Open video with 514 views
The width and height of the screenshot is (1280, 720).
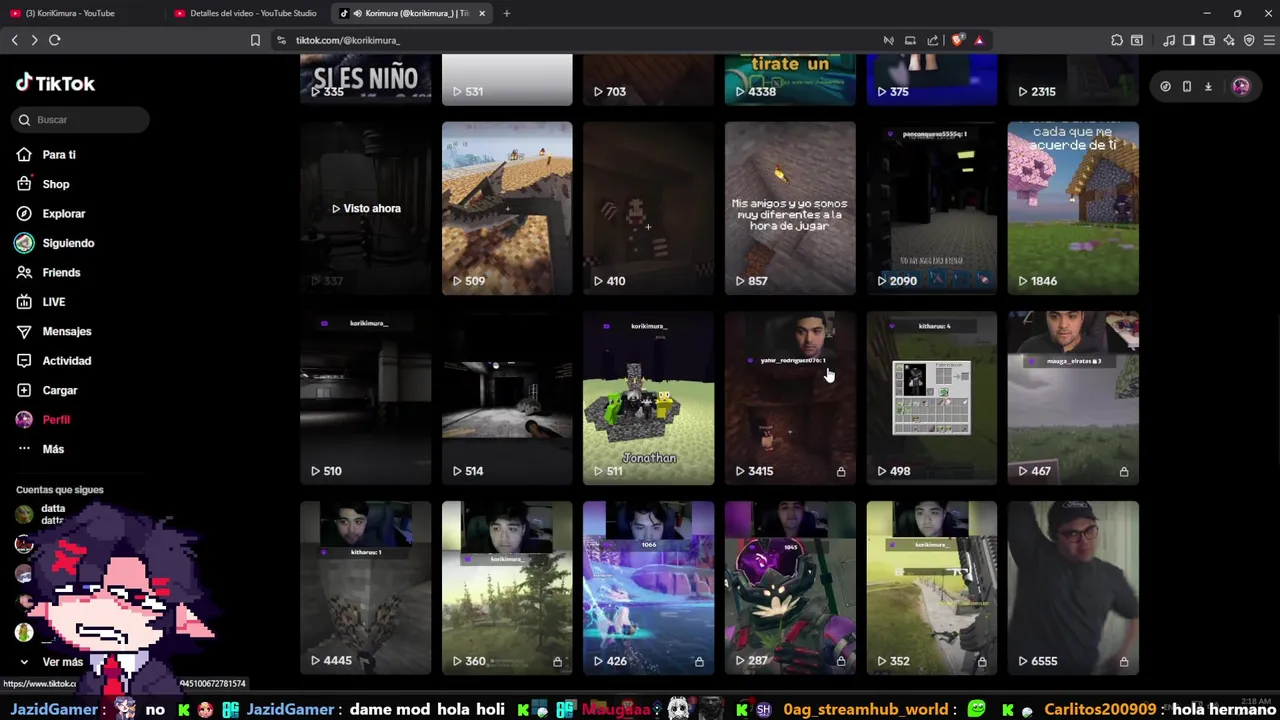pyautogui.click(x=507, y=398)
